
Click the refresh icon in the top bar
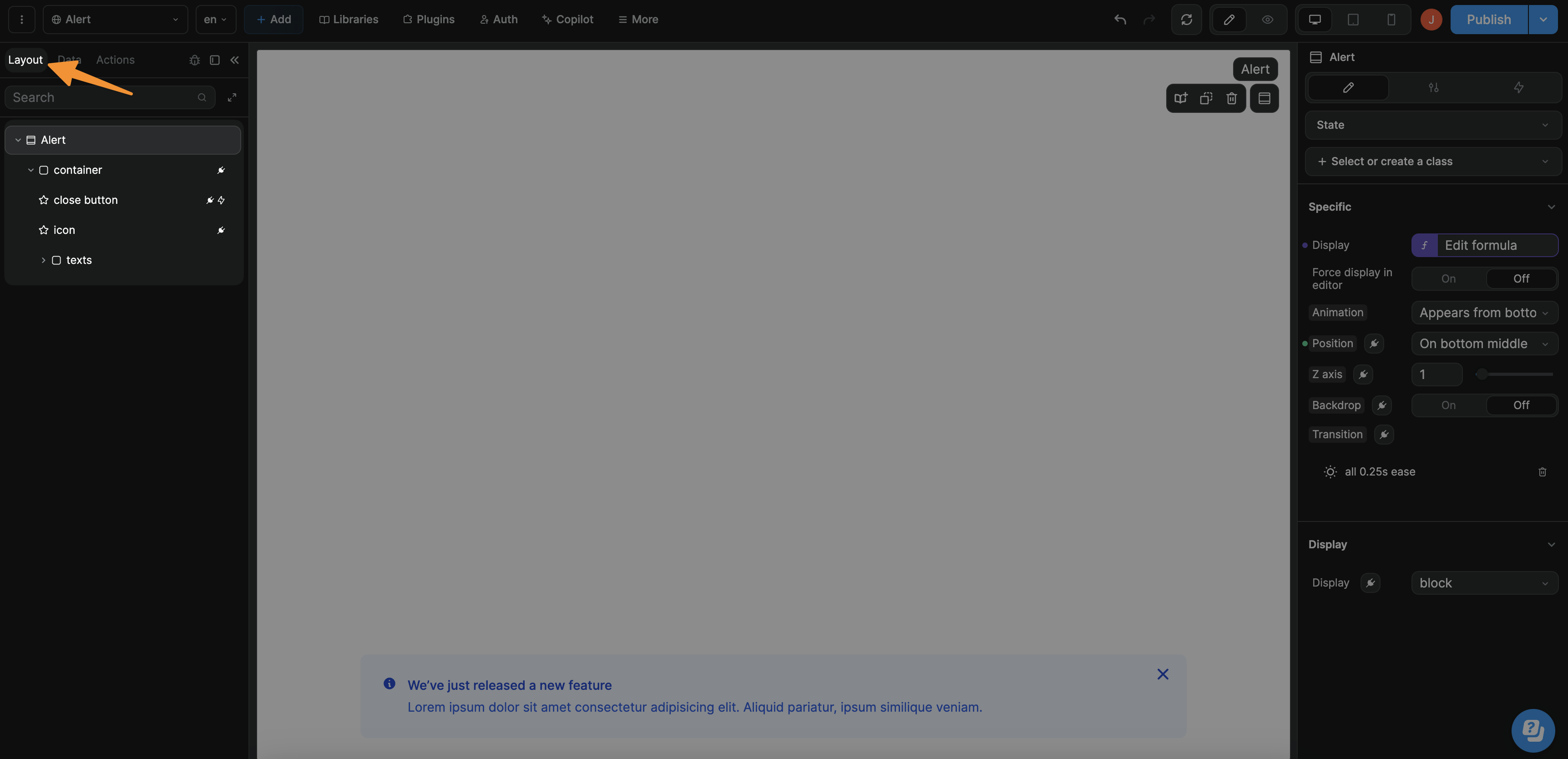[1186, 20]
